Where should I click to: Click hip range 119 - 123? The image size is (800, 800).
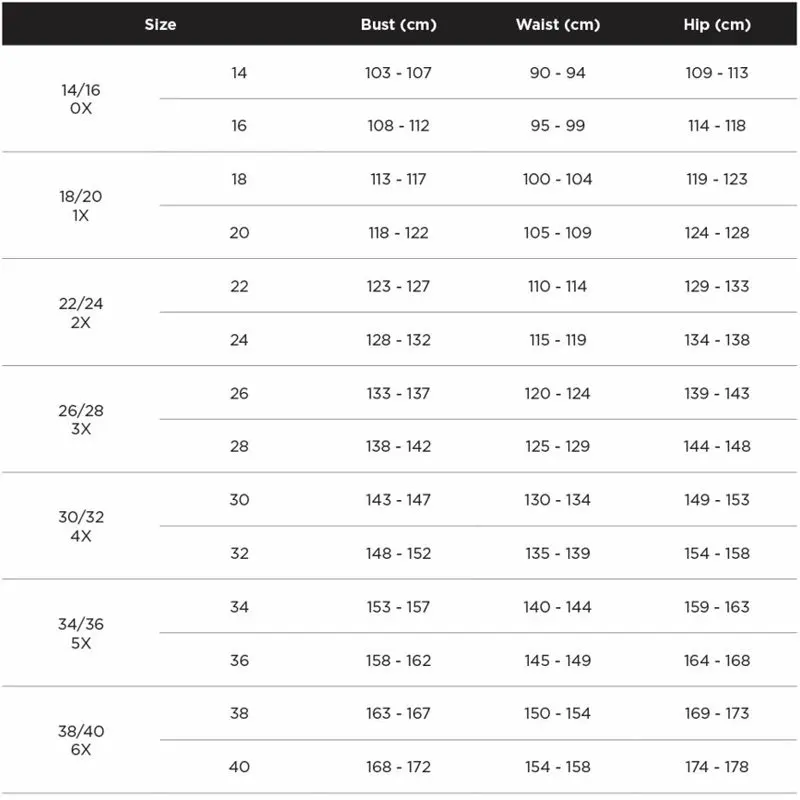click(x=716, y=179)
